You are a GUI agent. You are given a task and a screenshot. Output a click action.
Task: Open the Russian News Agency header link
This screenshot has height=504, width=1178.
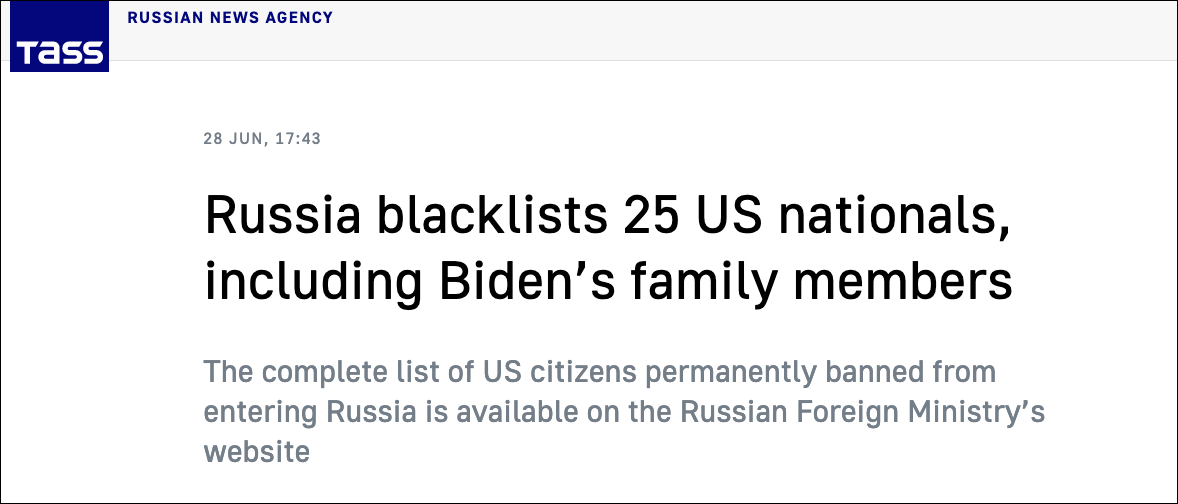[x=230, y=18]
